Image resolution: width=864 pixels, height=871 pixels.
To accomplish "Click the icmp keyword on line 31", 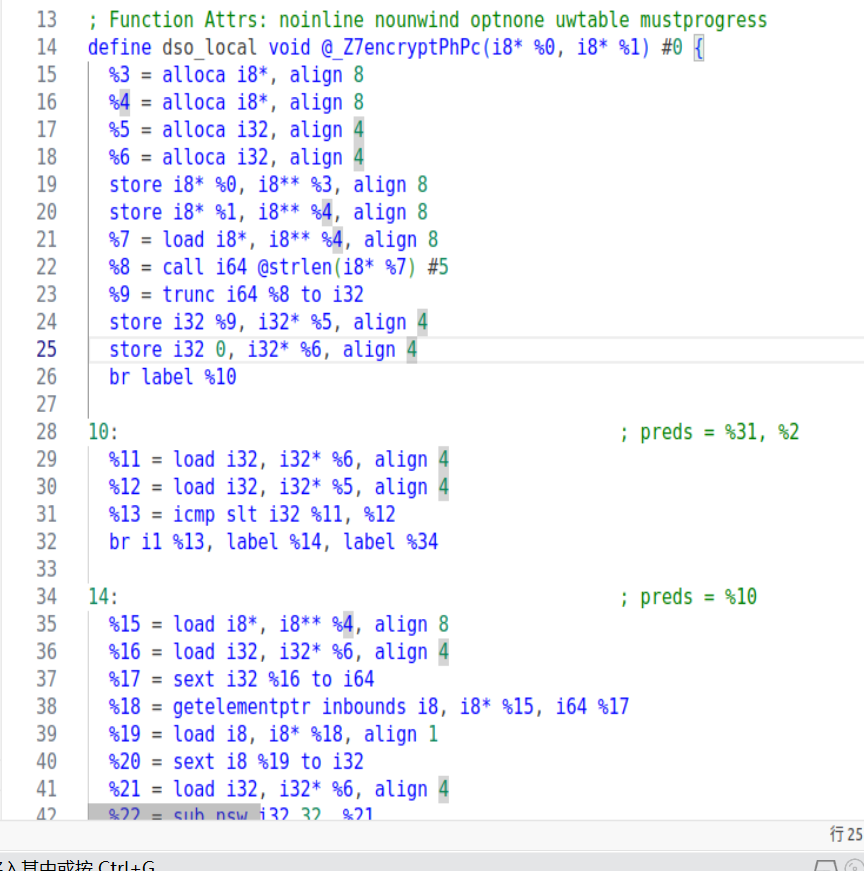I will (x=194, y=514).
